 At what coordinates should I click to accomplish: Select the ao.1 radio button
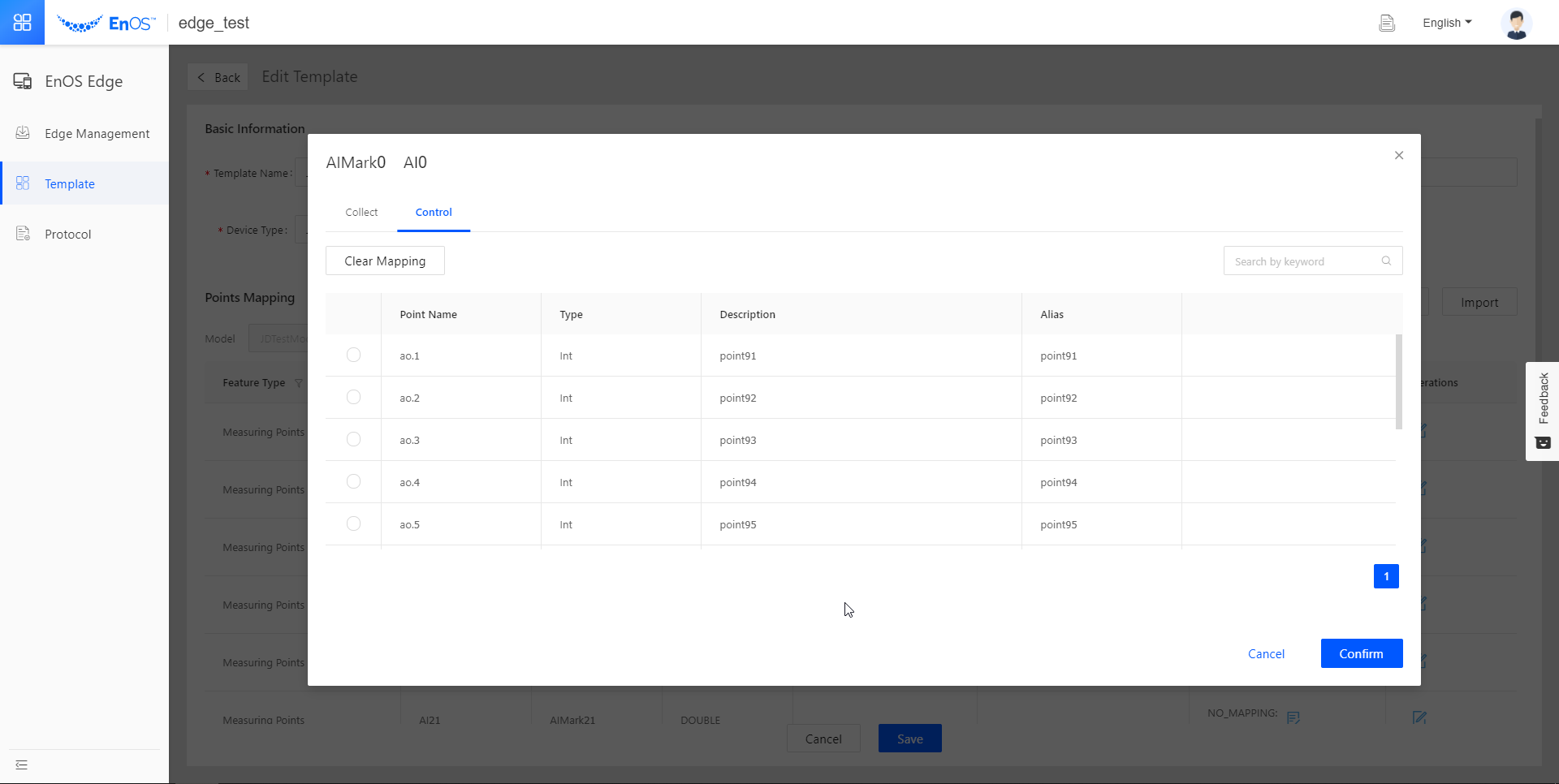coord(353,355)
